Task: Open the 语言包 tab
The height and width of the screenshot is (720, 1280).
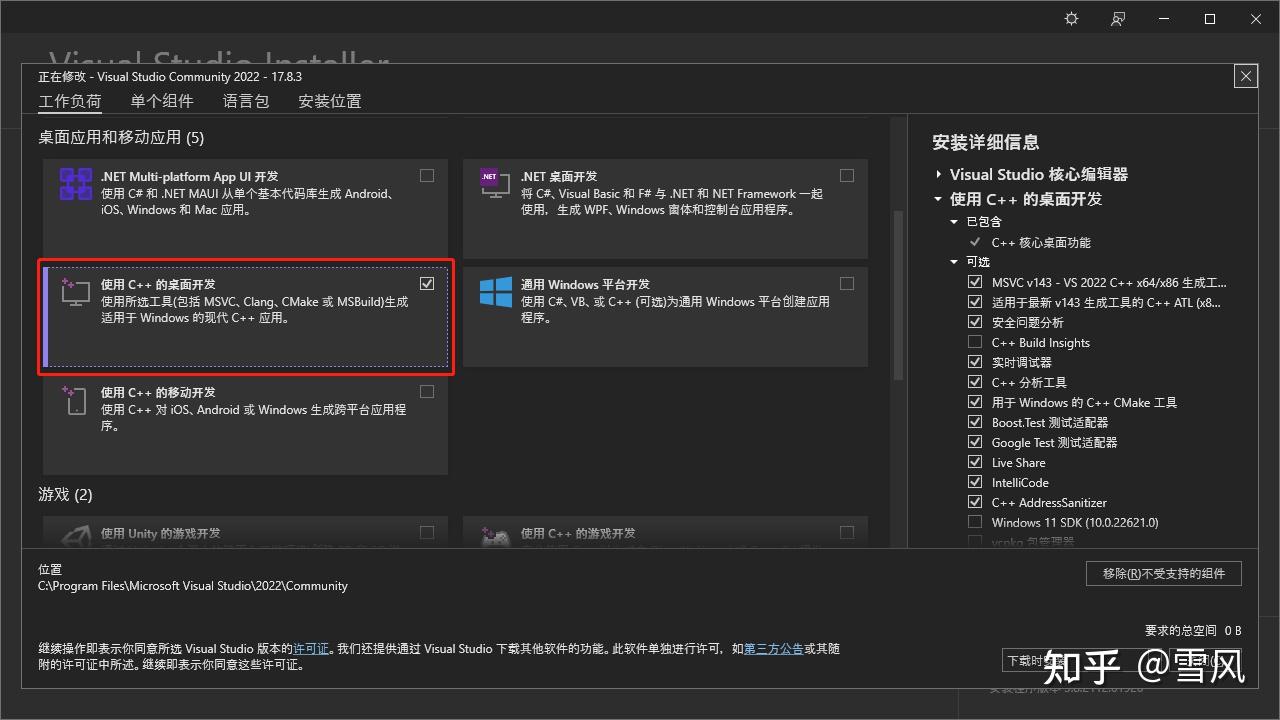Action: tap(246, 101)
